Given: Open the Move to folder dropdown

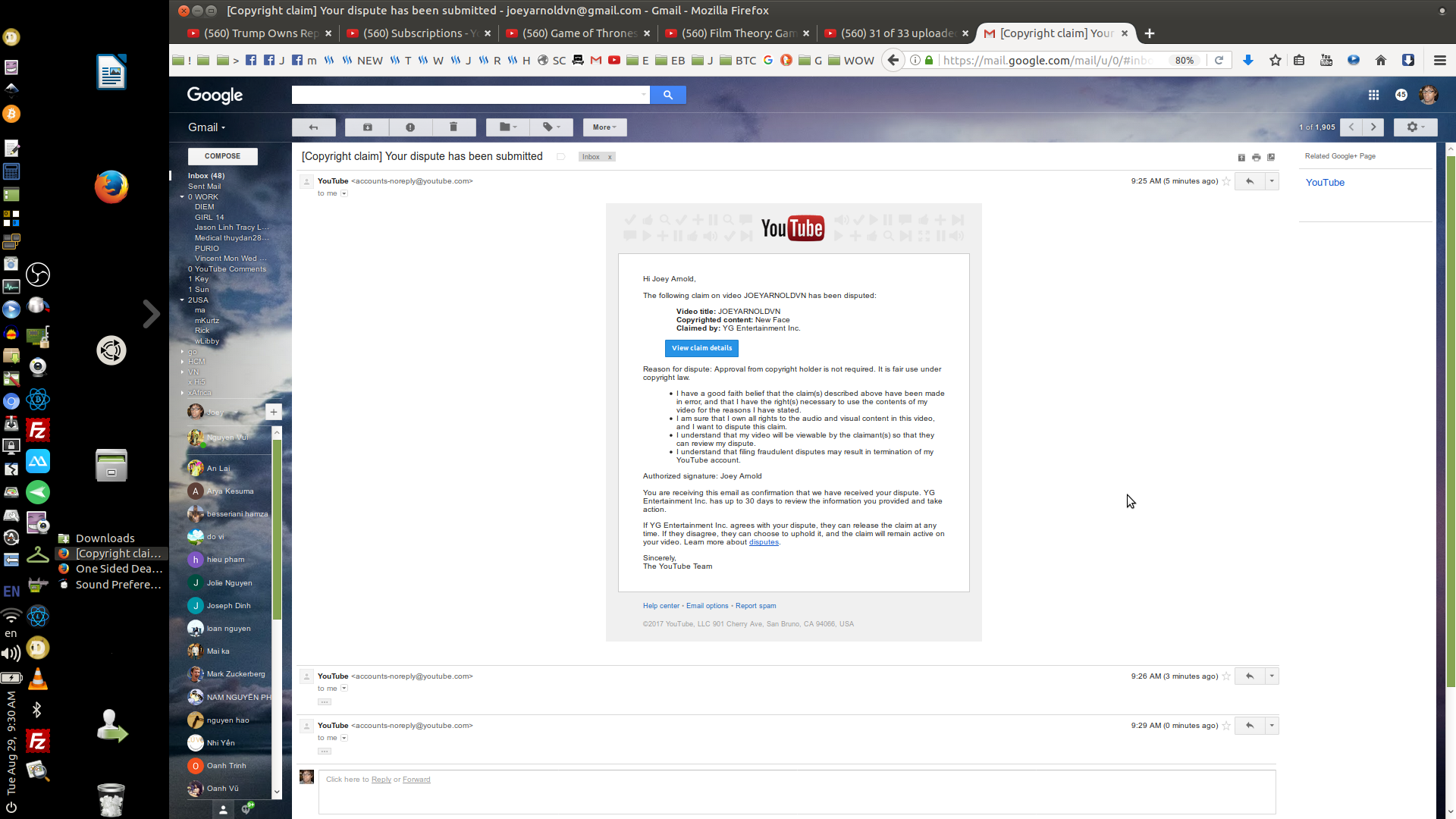Looking at the screenshot, I should click(508, 127).
